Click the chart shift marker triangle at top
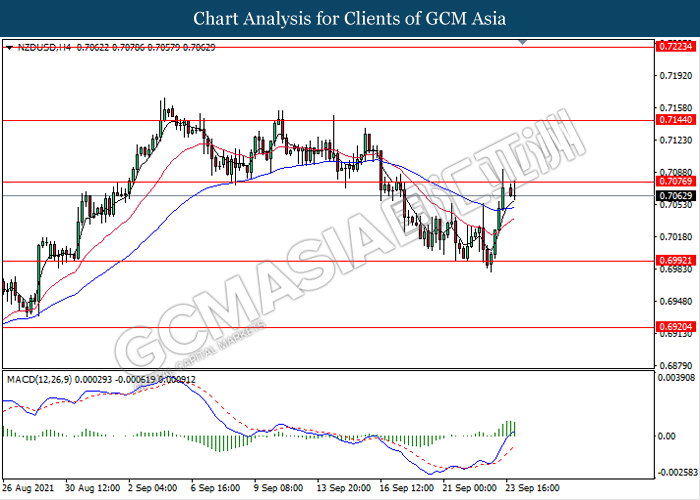Viewport: 700px width, 500px height. tap(522, 42)
